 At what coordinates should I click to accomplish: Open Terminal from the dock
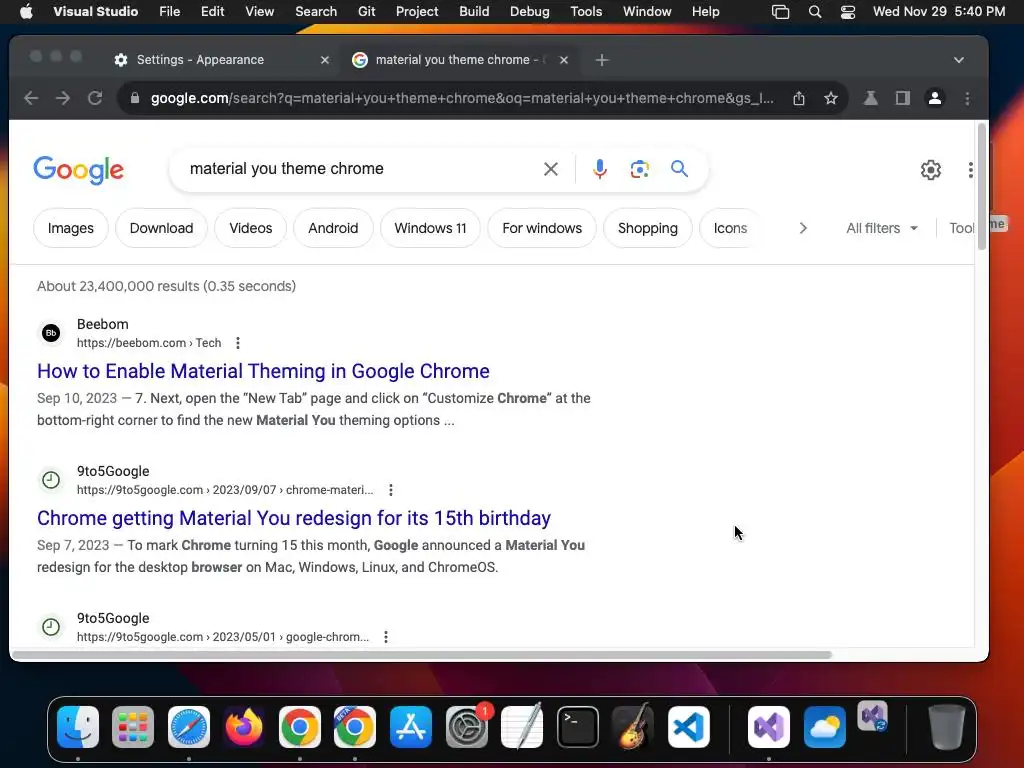tap(577, 727)
